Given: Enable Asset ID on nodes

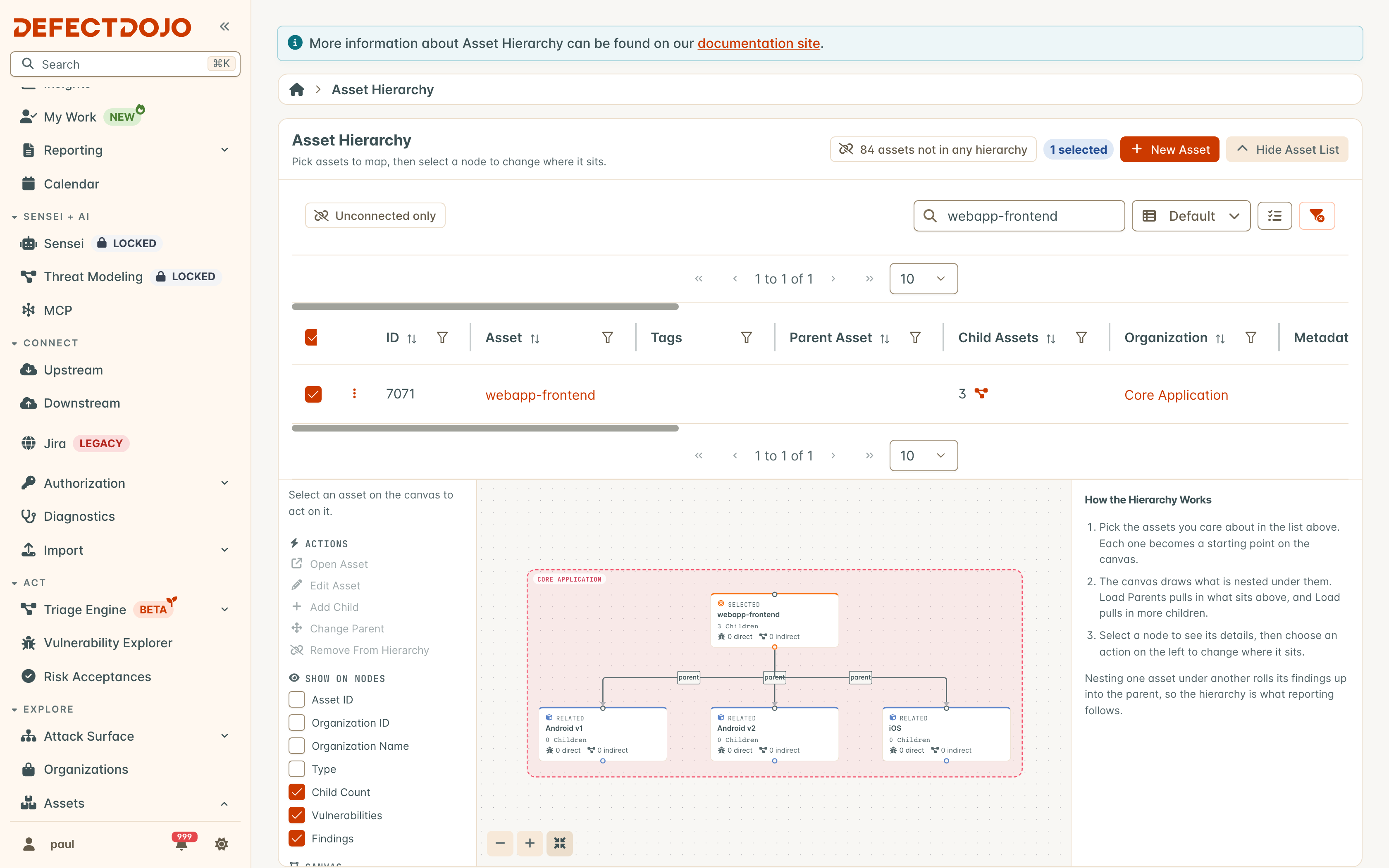Looking at the screenshot, I should click(297, 699).
